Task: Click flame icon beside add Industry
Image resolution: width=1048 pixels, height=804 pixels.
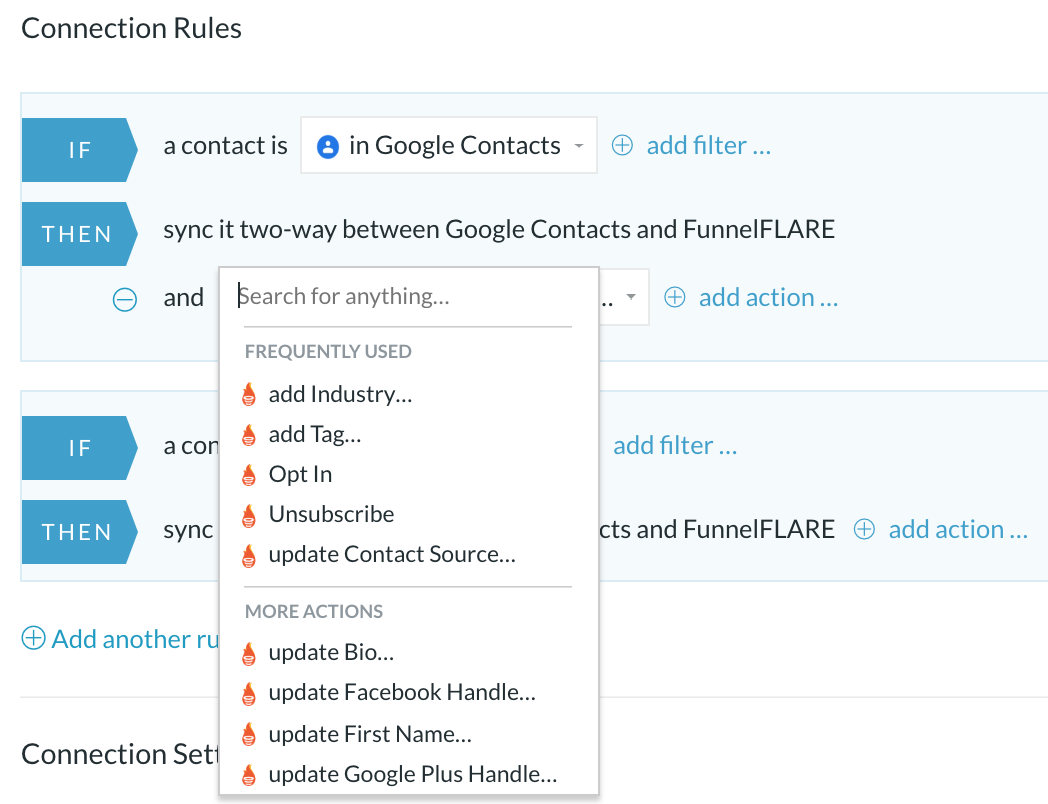Action: tap(249, 394)
